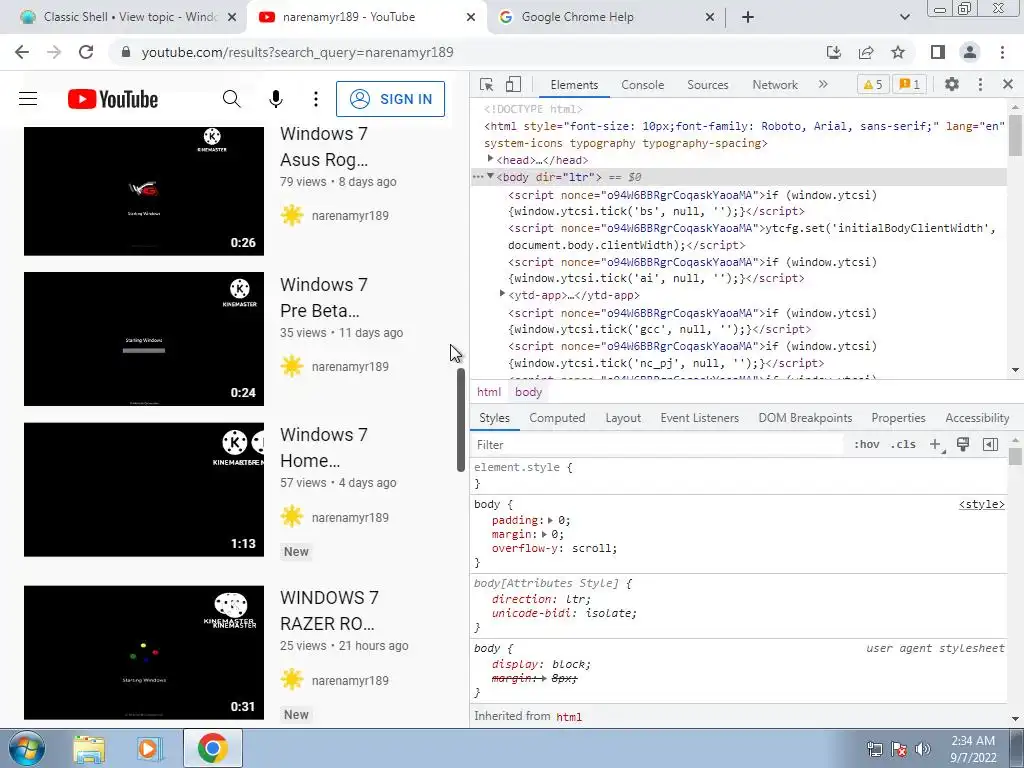Screen dimensions: 1024x768
Task: Click the YouTube logo
Action: [113, 99]
